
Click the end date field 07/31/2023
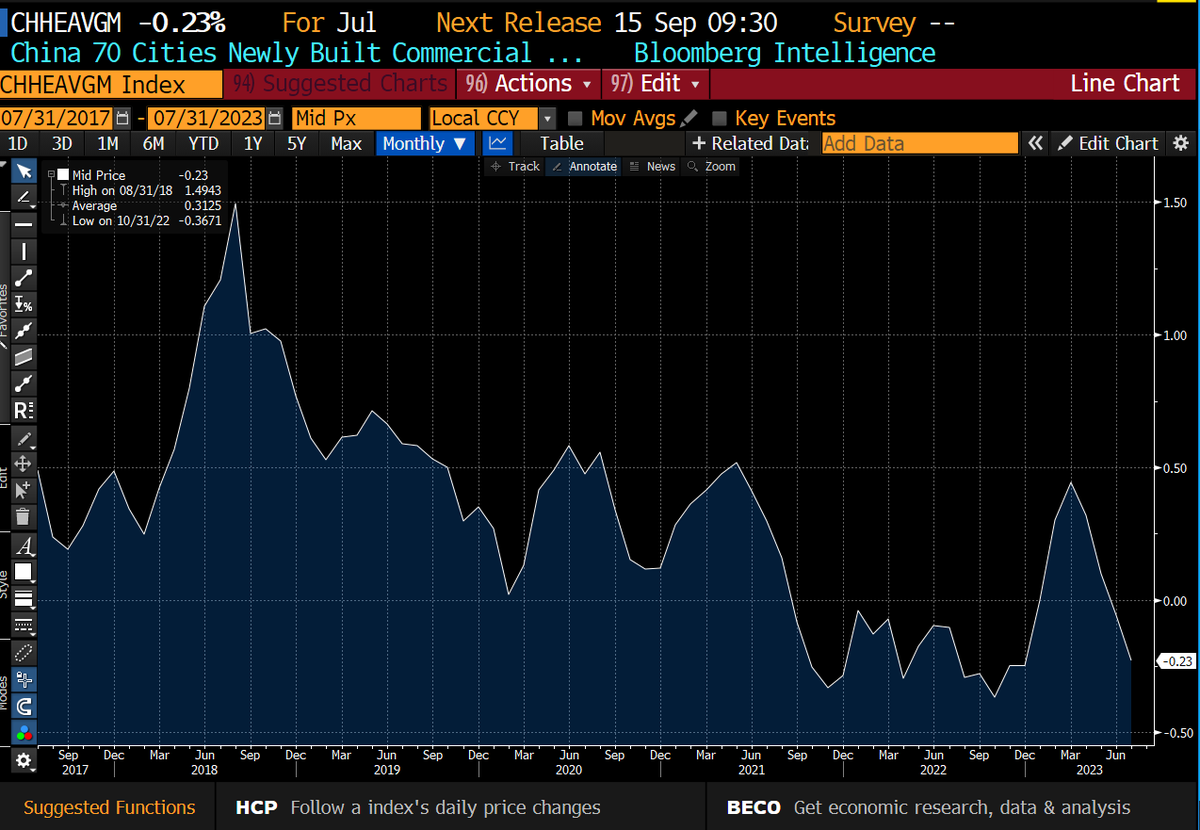tap(205, 118)
